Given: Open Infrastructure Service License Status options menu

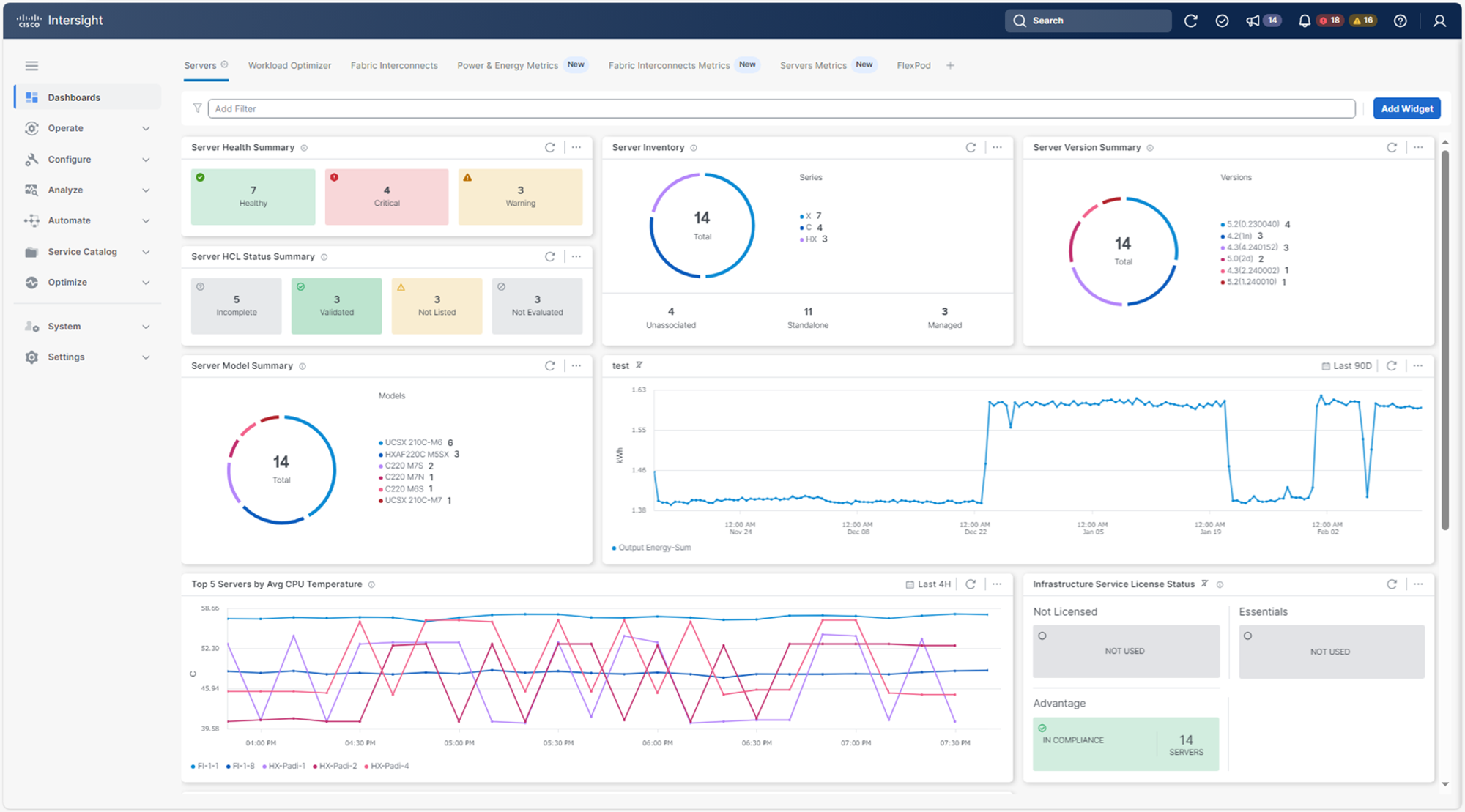Looking at the screenshot, I should click(x=1419, y=584).
